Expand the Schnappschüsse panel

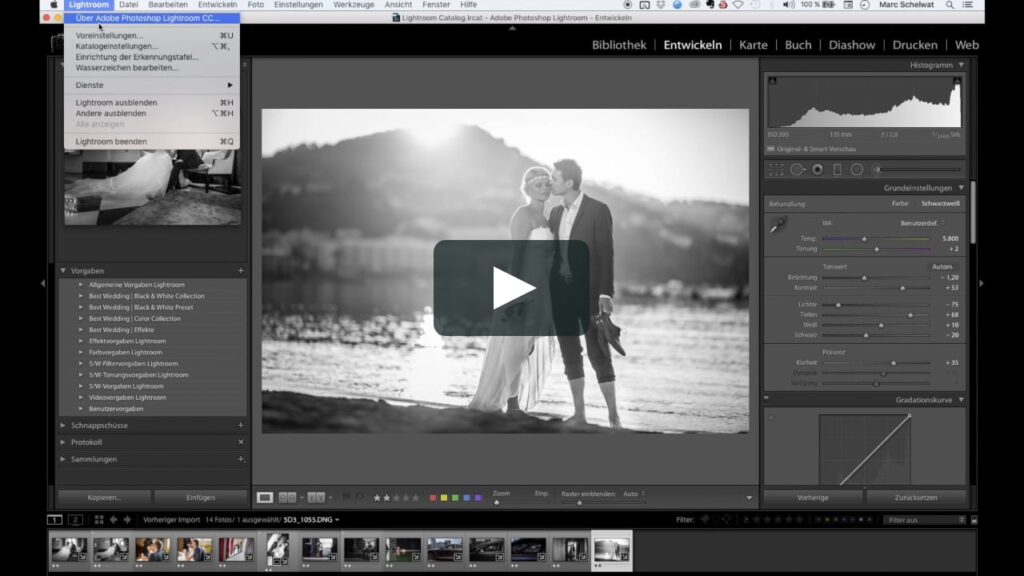63,425
